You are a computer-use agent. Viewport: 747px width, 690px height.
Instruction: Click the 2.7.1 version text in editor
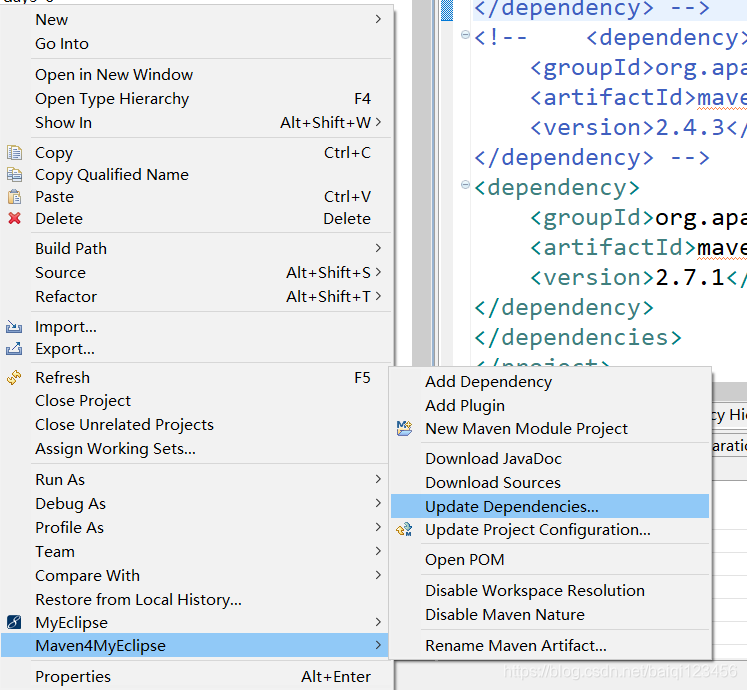690,277
